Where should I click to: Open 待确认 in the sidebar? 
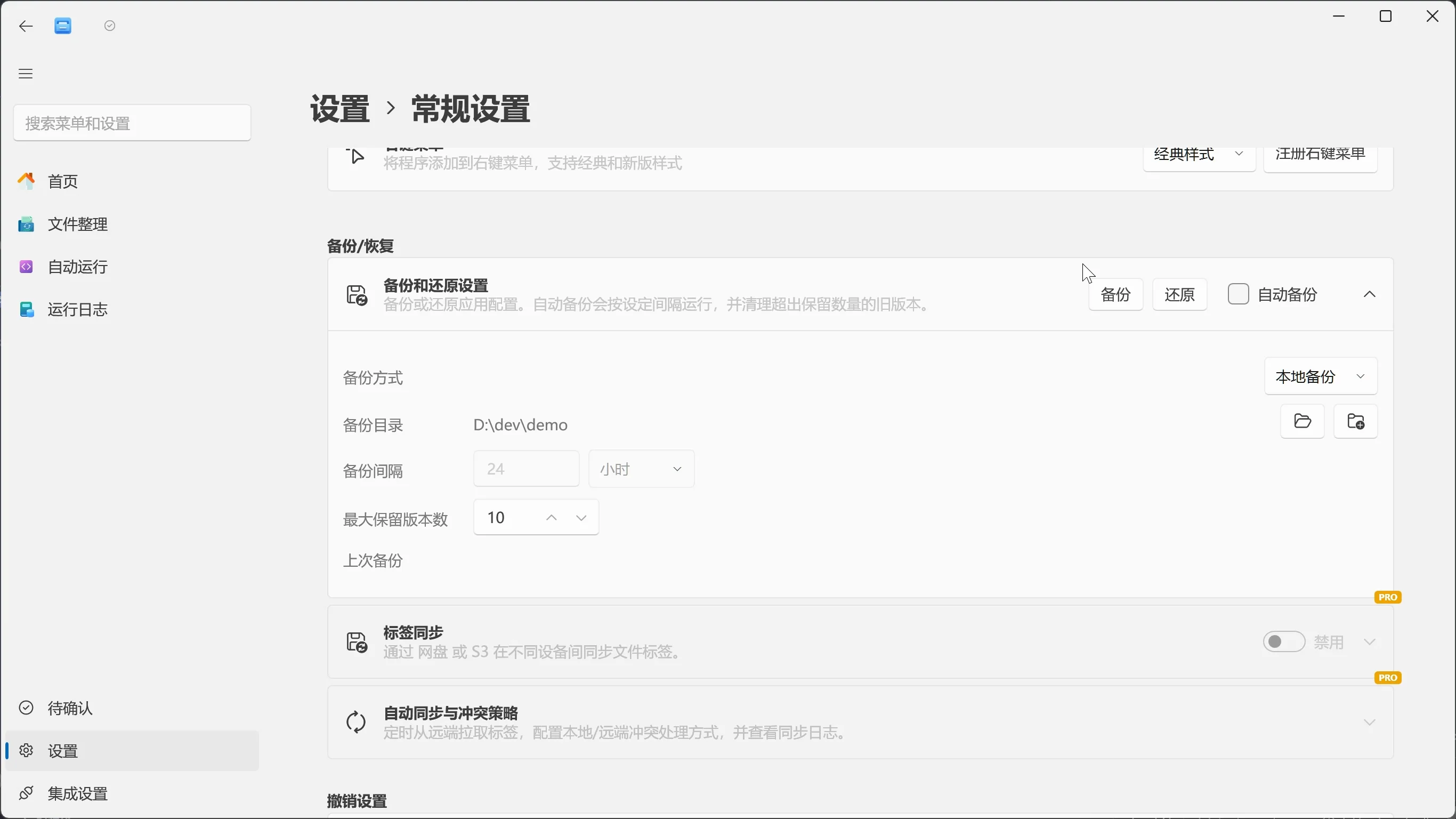coord(132,708)
